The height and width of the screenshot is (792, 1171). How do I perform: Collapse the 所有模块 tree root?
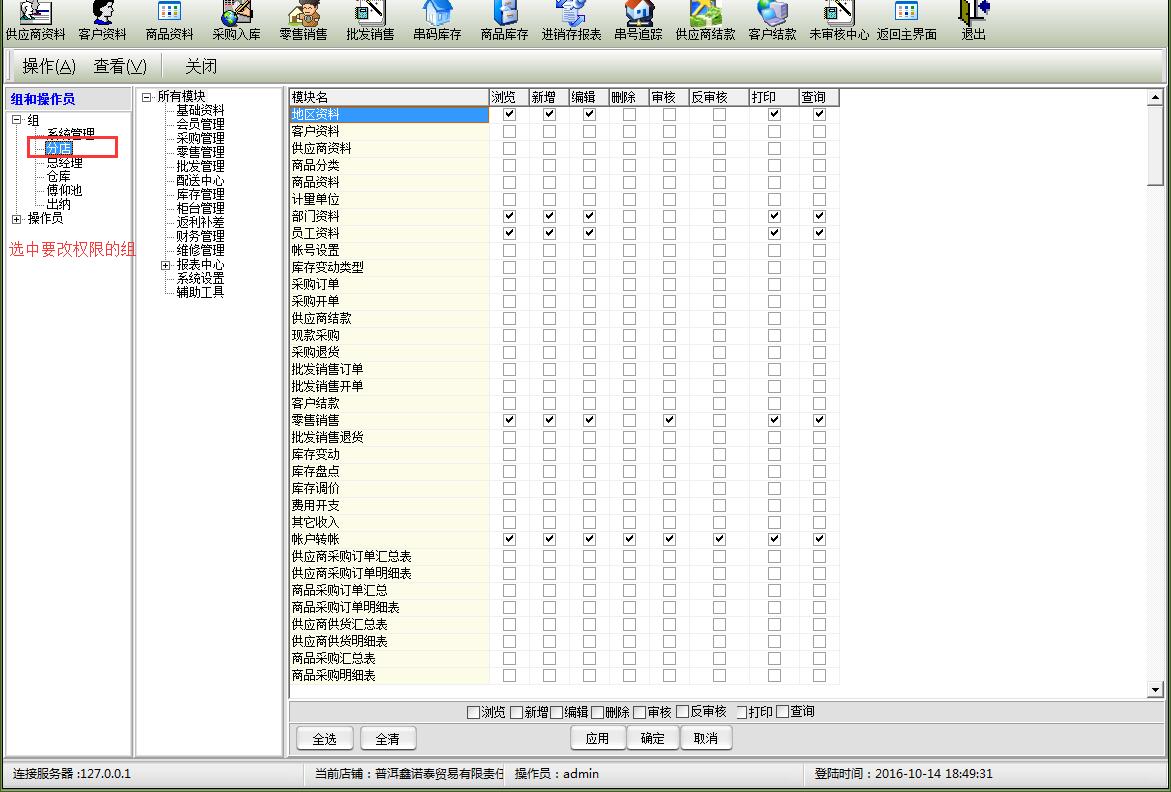pyautogui.click(x=147, y=98)
